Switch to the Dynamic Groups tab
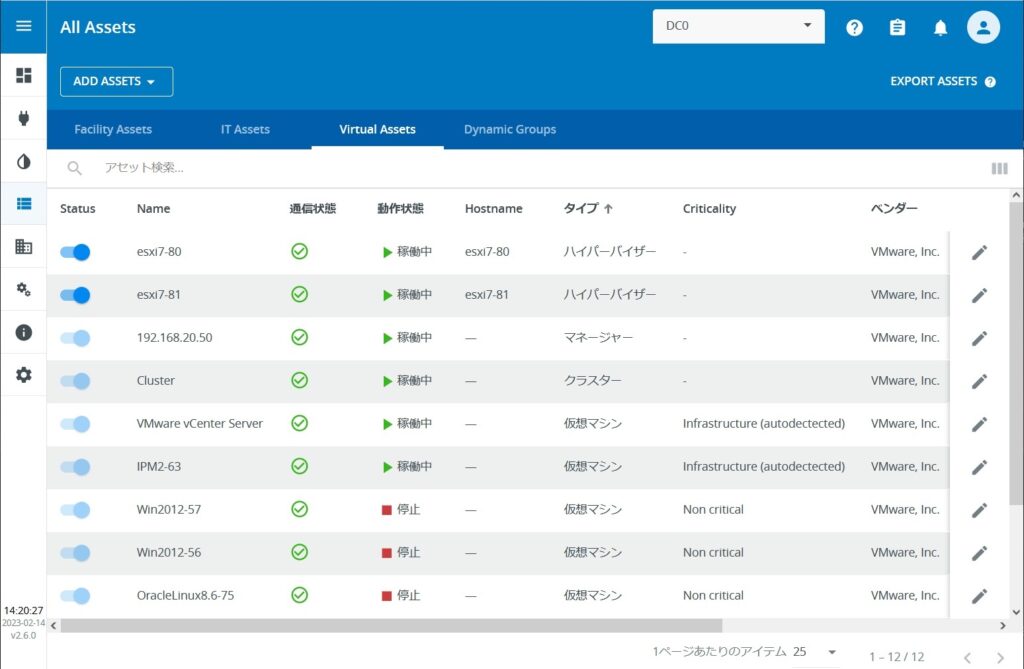 click(x=509, y=129)
